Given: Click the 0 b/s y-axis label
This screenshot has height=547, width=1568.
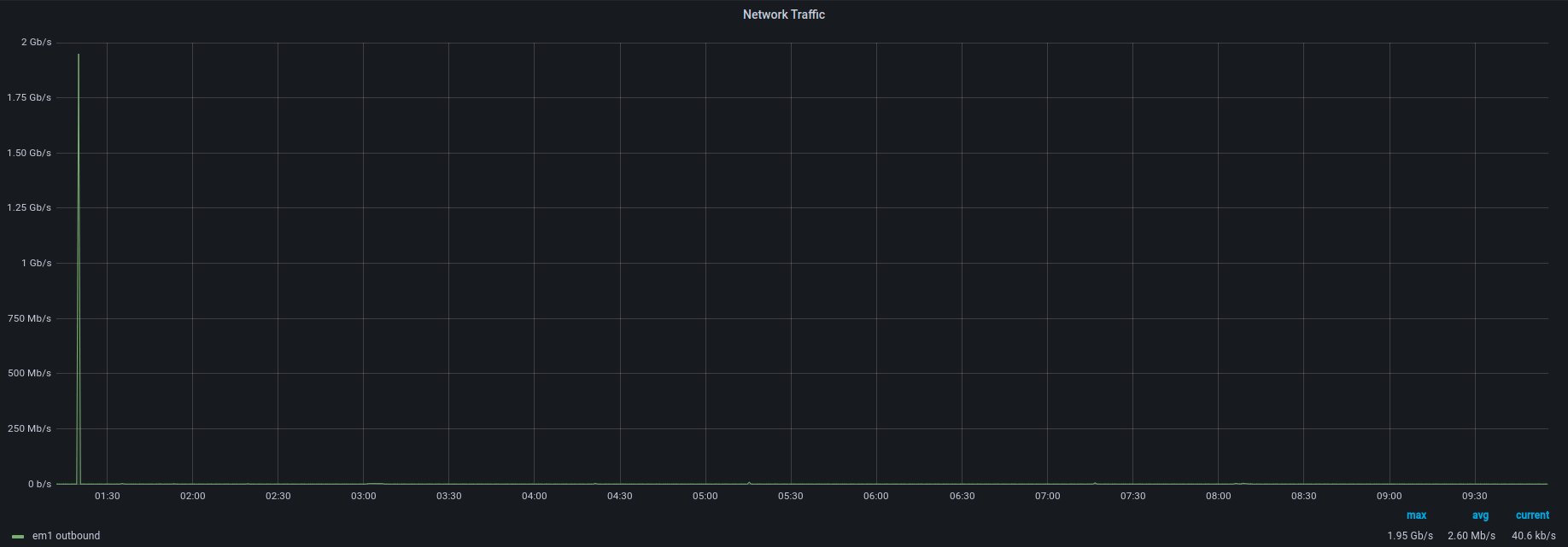Looking at the screenshot, I should coord(39,484).
